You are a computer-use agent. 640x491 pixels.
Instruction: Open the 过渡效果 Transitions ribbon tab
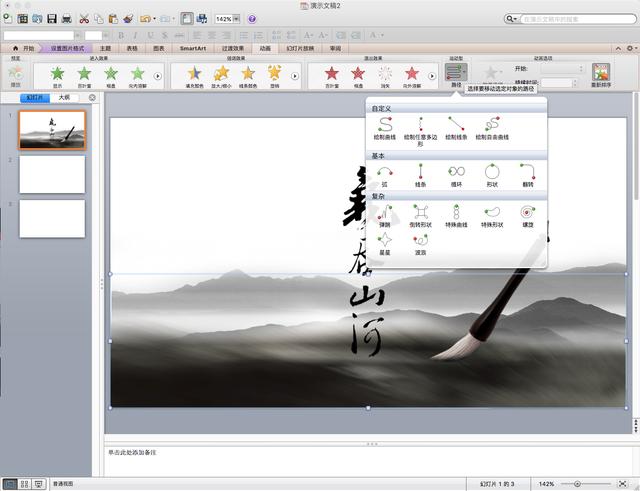[x=233, y=48]
